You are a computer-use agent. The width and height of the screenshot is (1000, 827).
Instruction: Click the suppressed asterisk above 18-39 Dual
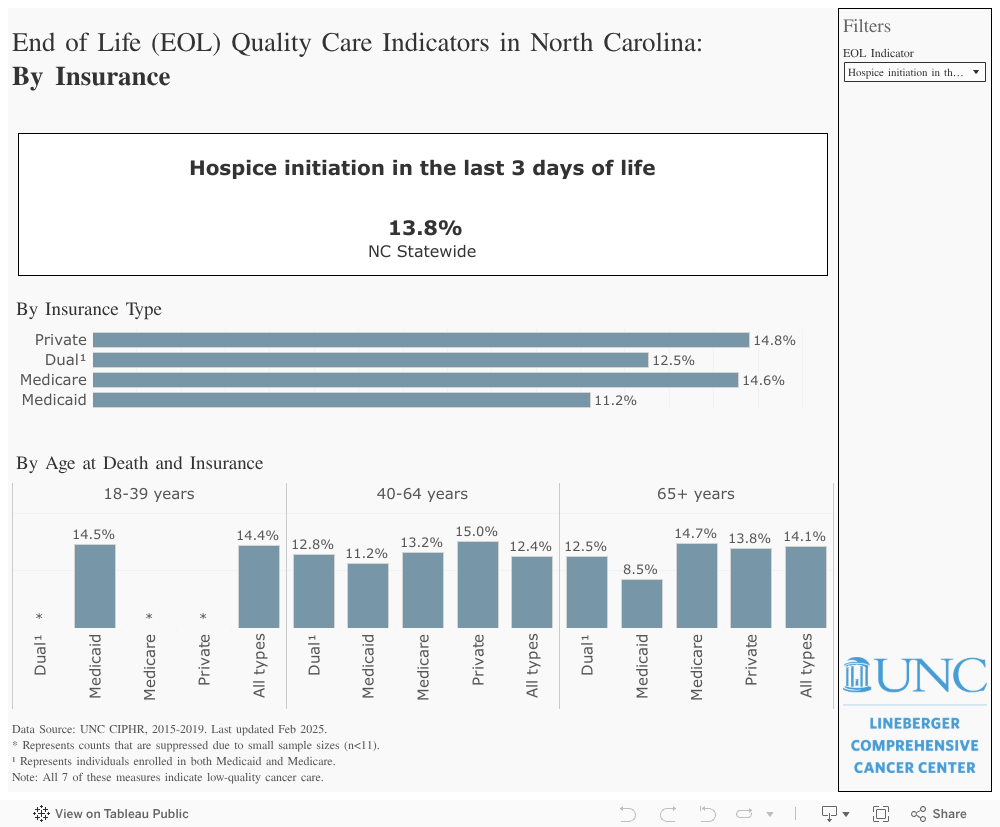40,617
